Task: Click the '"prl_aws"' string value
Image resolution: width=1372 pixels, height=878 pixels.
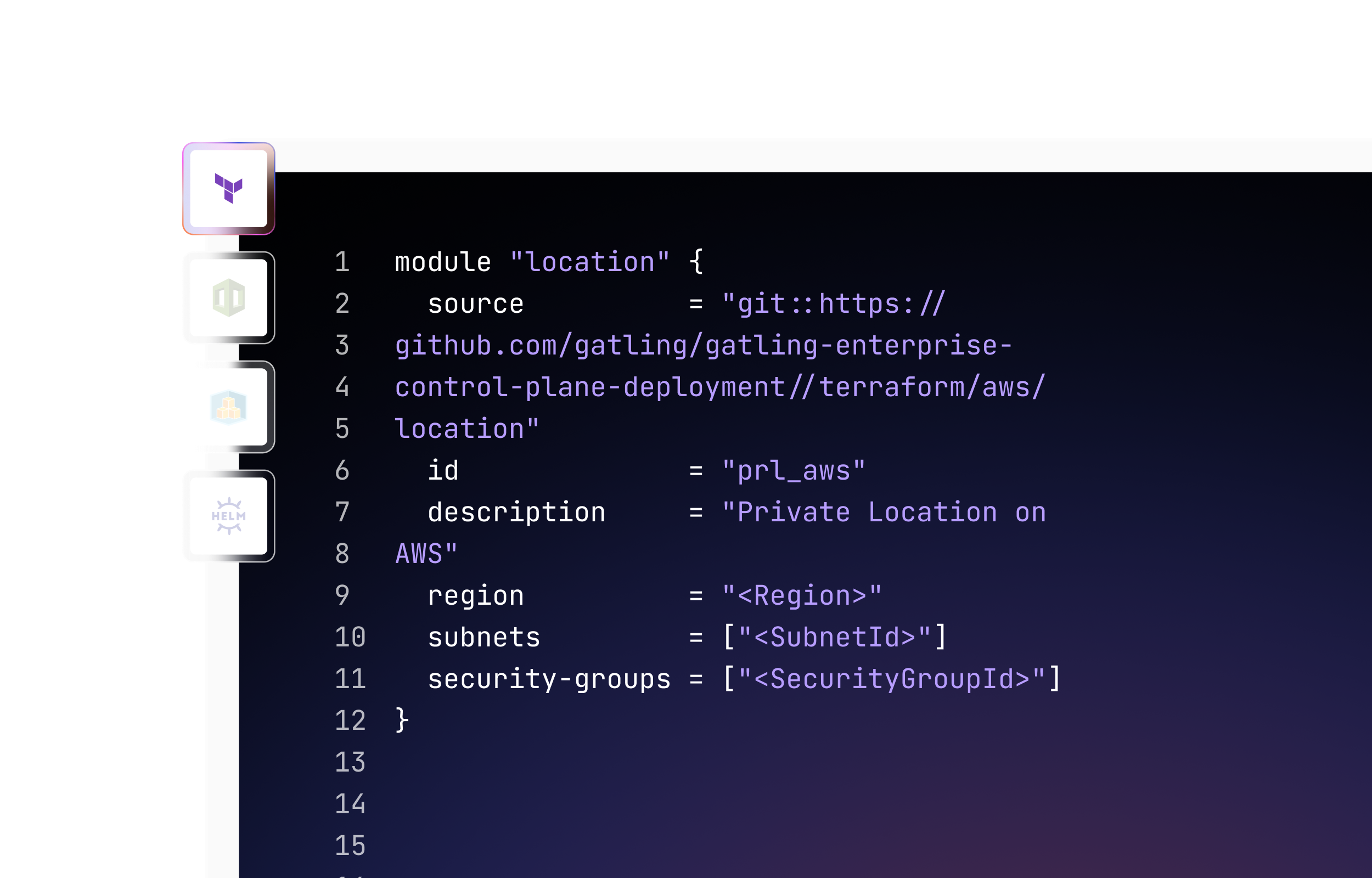Action: click(794, 471)
